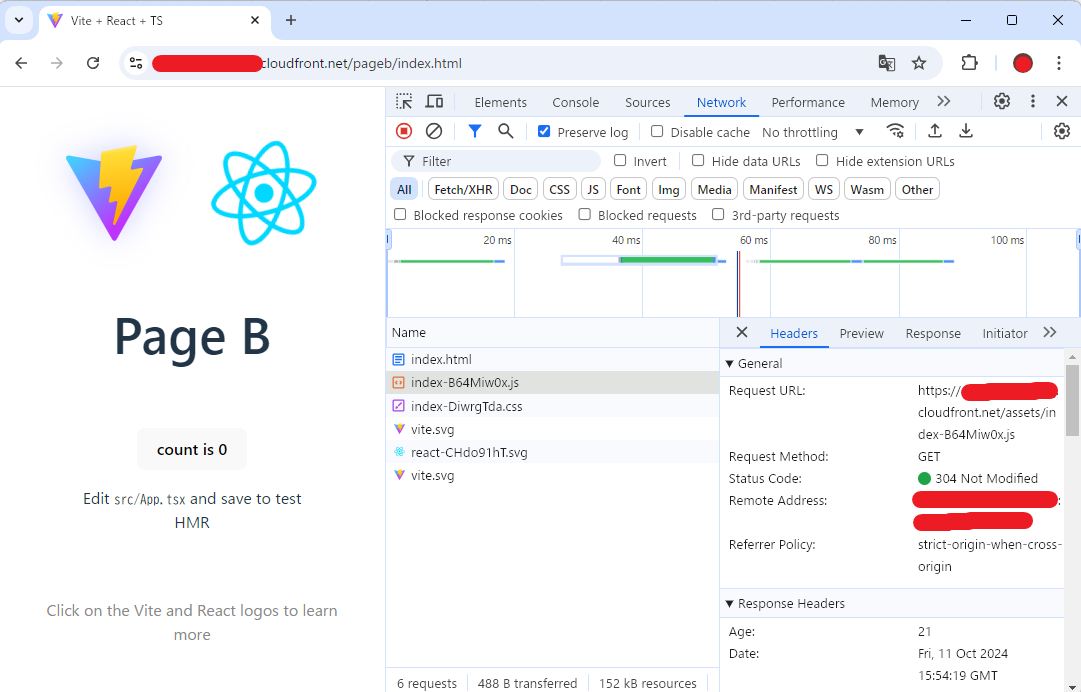Uncheck Preserve log
This screenshot has height=692, width=1081.
tap(544, 131)
